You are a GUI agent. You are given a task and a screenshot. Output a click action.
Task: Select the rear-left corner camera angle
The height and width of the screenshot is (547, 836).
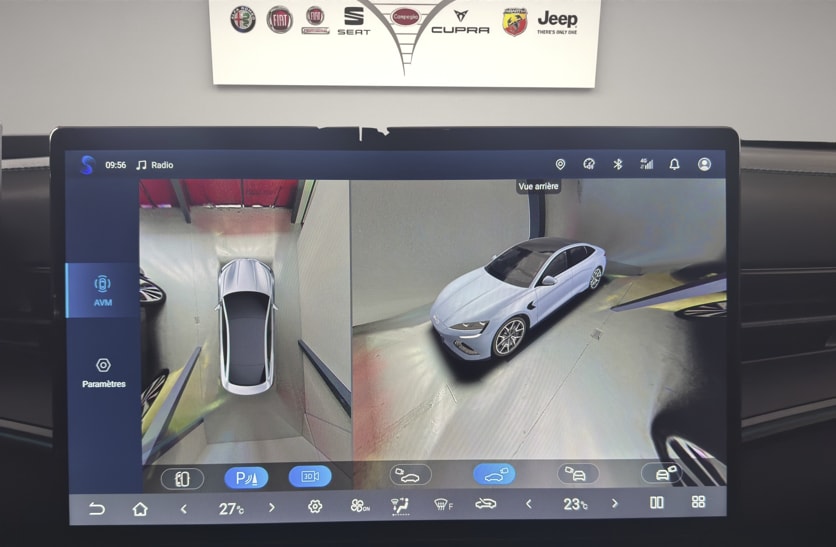(578, 473)
